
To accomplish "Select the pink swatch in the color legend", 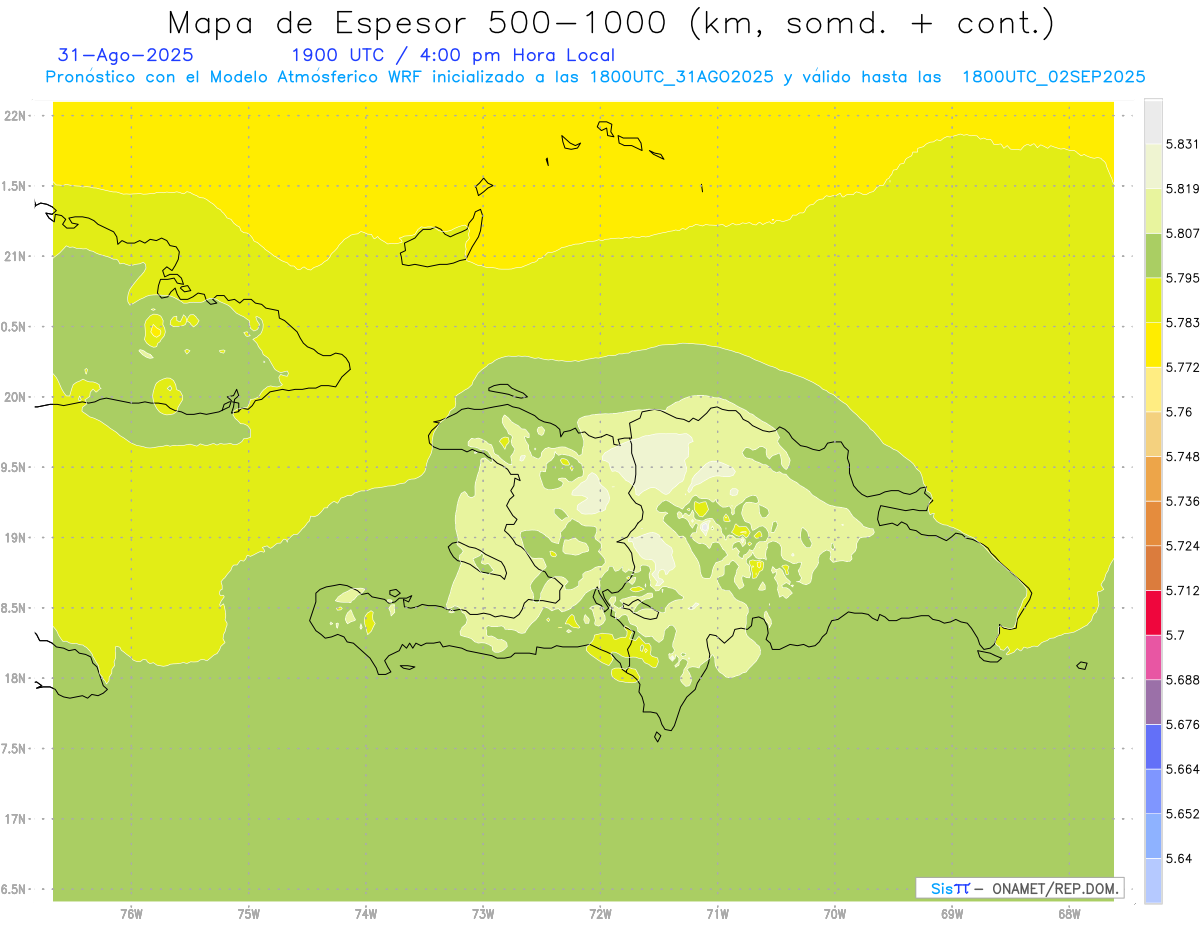I will [1153, 657].
